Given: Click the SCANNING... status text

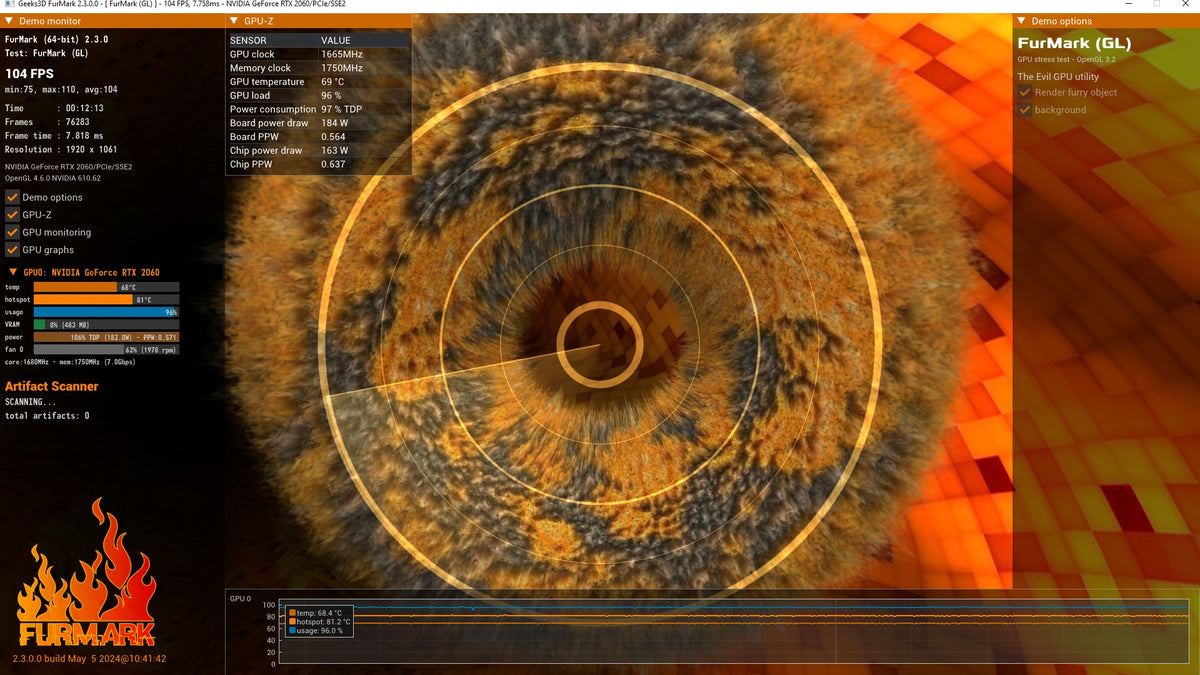Looking at the screenshot, I should 31,402.
